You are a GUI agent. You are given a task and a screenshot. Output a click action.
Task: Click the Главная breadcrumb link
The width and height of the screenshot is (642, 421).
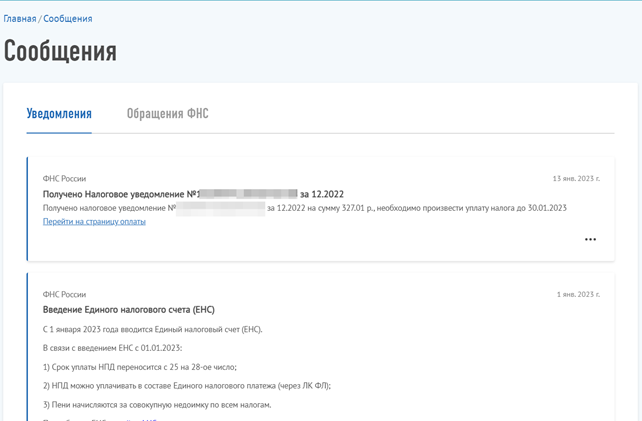tap(19, 19)
